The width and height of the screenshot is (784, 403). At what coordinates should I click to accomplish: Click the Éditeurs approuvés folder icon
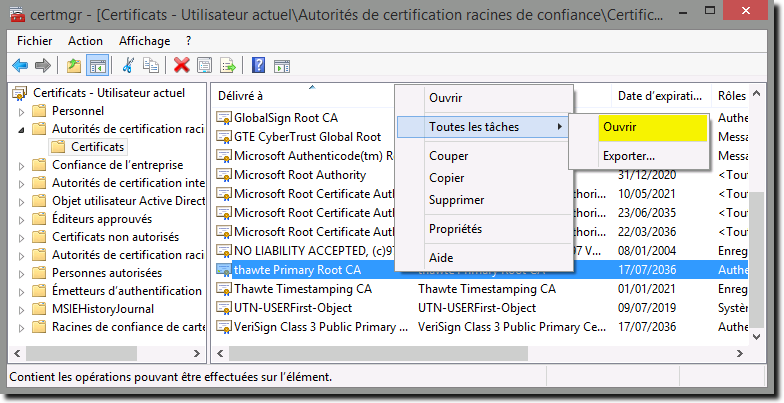point(39,218)
